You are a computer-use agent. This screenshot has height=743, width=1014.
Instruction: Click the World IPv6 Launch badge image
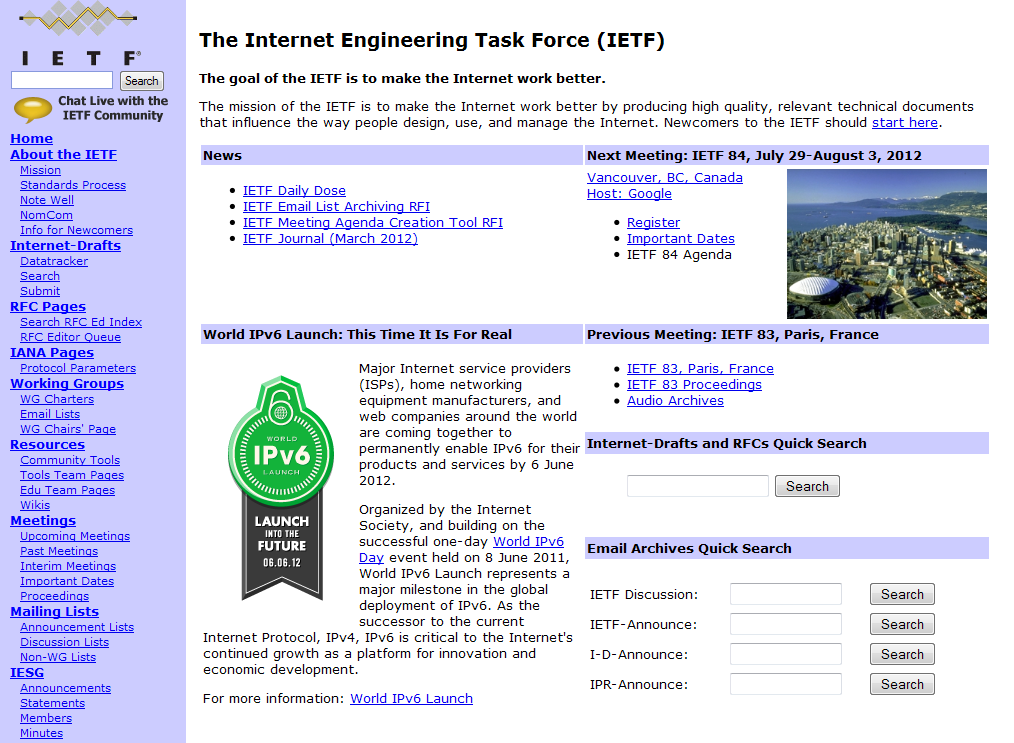click(x=281, y=488)
